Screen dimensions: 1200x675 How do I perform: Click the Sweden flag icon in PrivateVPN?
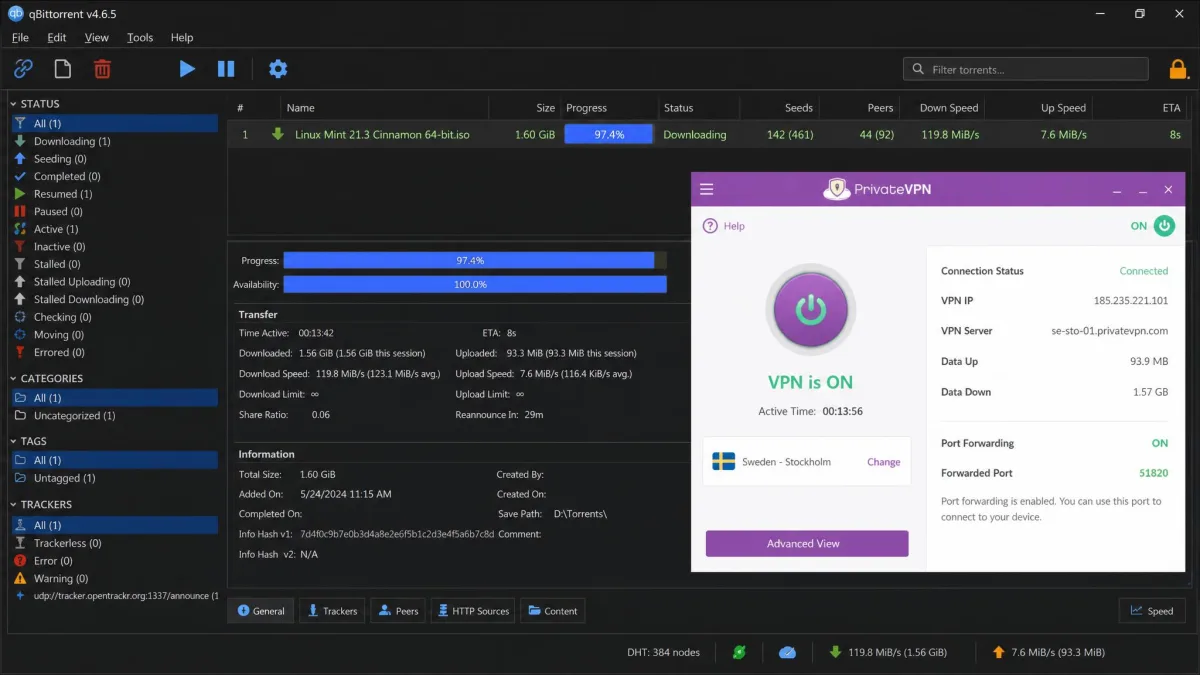click(723, 461)
